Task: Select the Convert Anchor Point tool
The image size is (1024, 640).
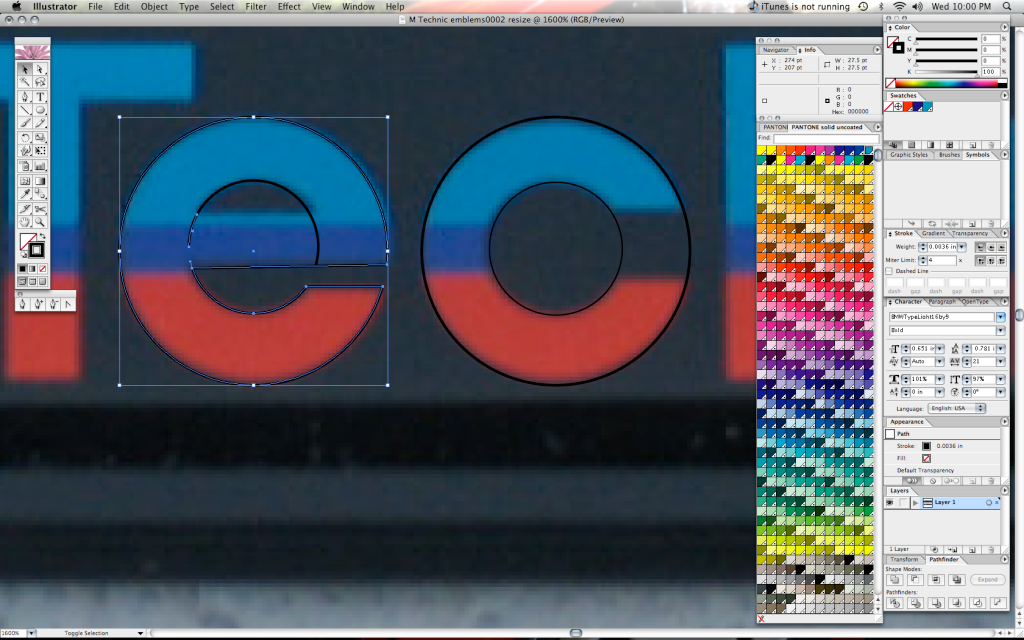Action: 68,304
